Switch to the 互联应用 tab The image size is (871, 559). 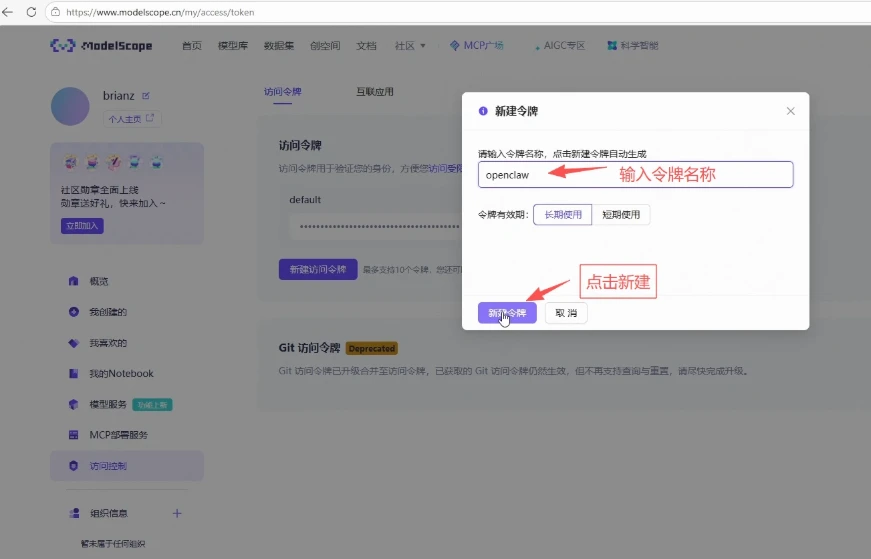pyautogui.click(x=375, y=92)
